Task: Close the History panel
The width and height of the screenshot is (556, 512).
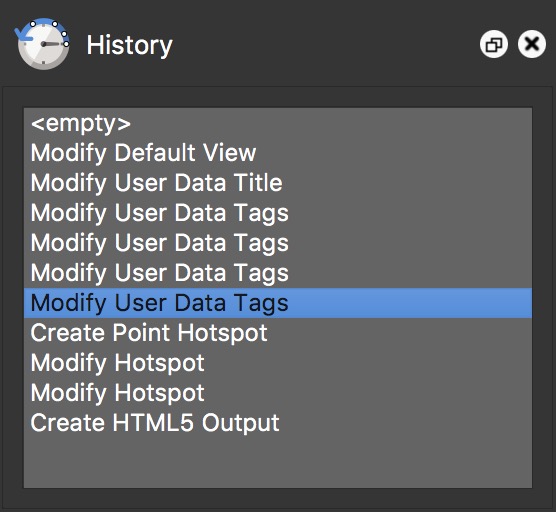Action: coord(532,45)
